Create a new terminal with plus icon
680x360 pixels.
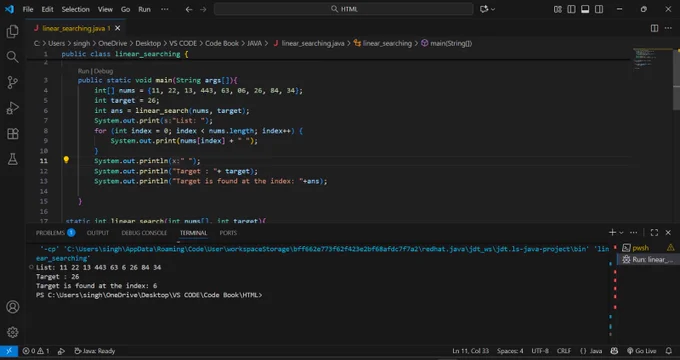[x=612, y=232]
